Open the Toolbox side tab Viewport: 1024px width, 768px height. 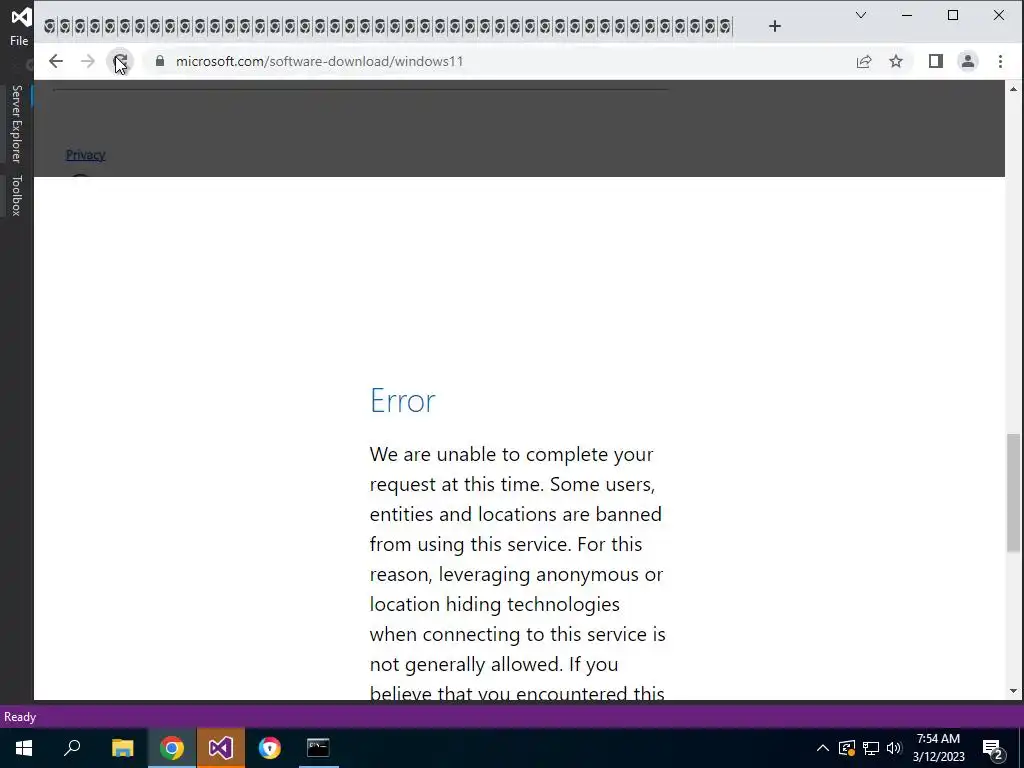(16, 195)
